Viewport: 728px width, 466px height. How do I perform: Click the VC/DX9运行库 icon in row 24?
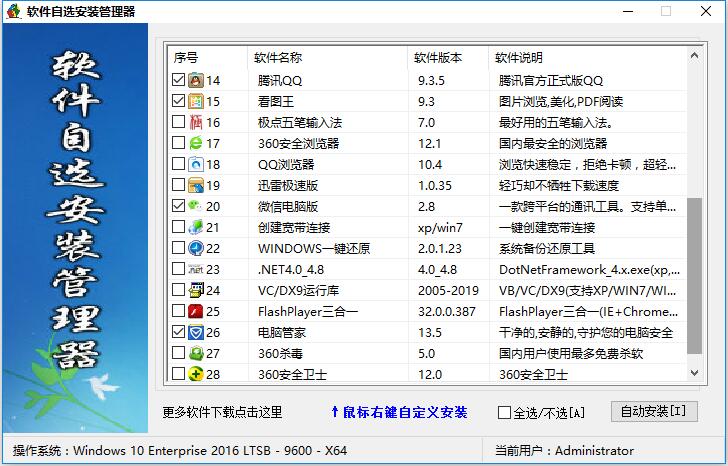pyautogui.click(x=196, y=290)
